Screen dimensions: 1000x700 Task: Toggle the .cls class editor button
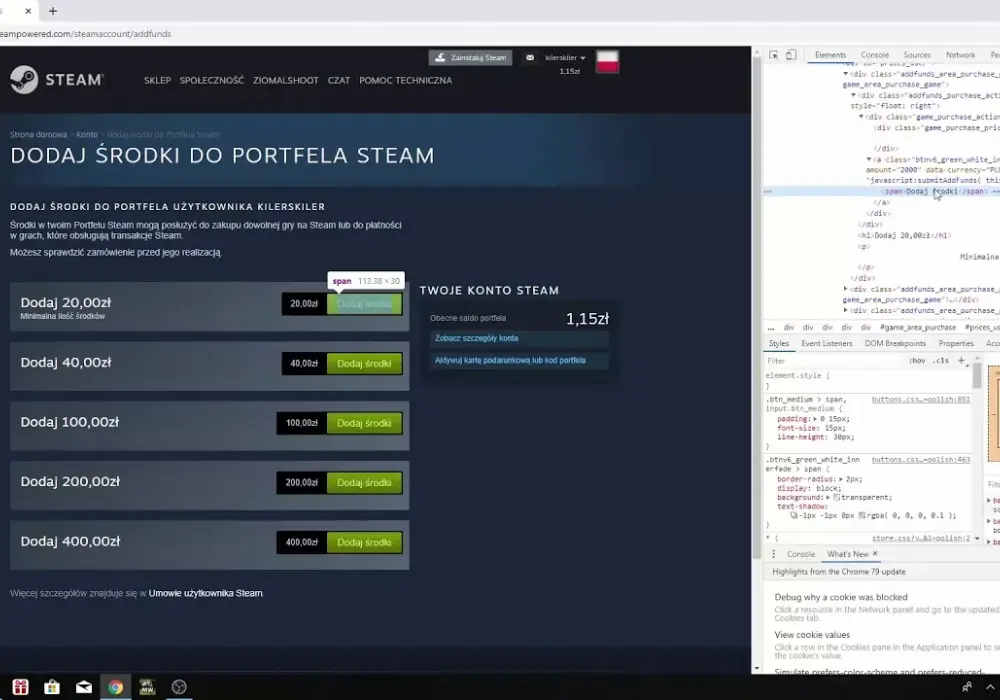tap(941, 361)
